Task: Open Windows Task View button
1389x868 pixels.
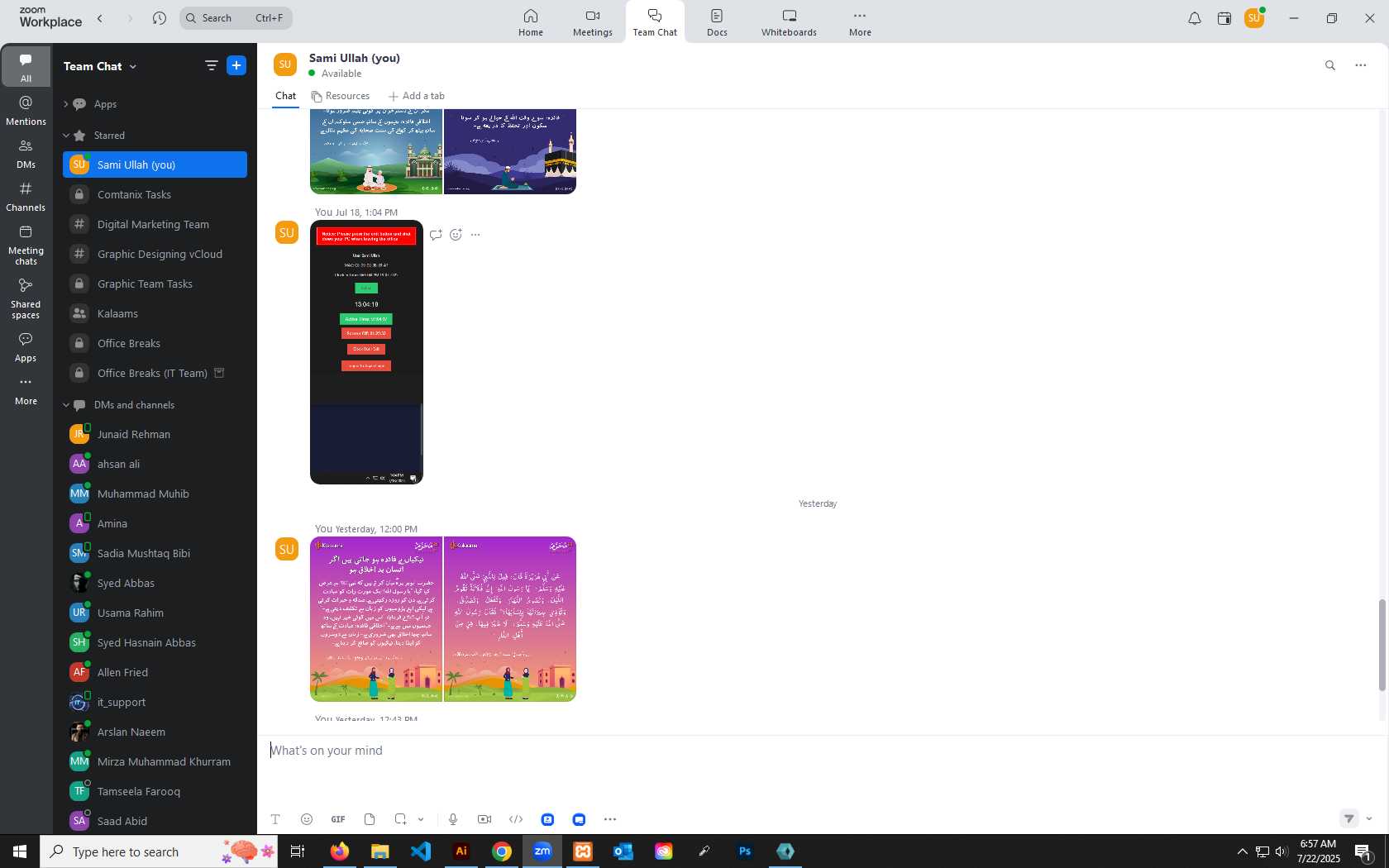Action: [298, 851]
